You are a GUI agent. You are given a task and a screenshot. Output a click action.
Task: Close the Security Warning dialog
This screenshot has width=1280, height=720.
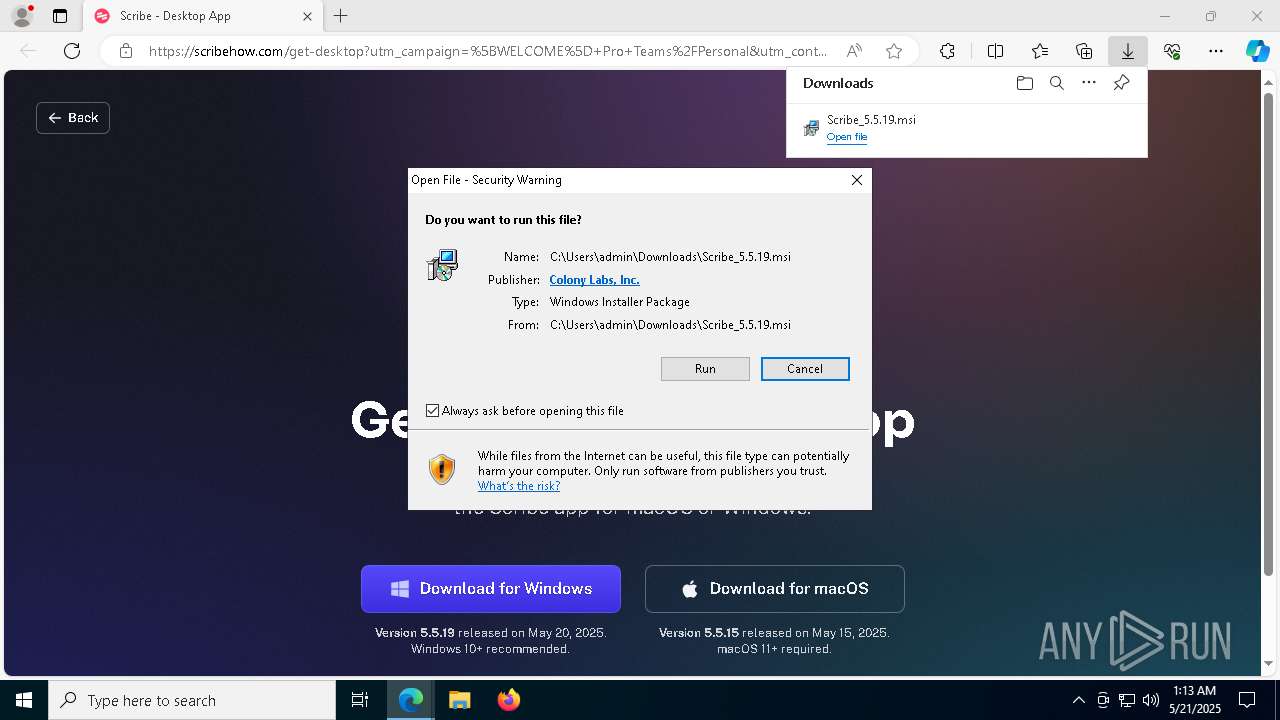tap(857, 180)
